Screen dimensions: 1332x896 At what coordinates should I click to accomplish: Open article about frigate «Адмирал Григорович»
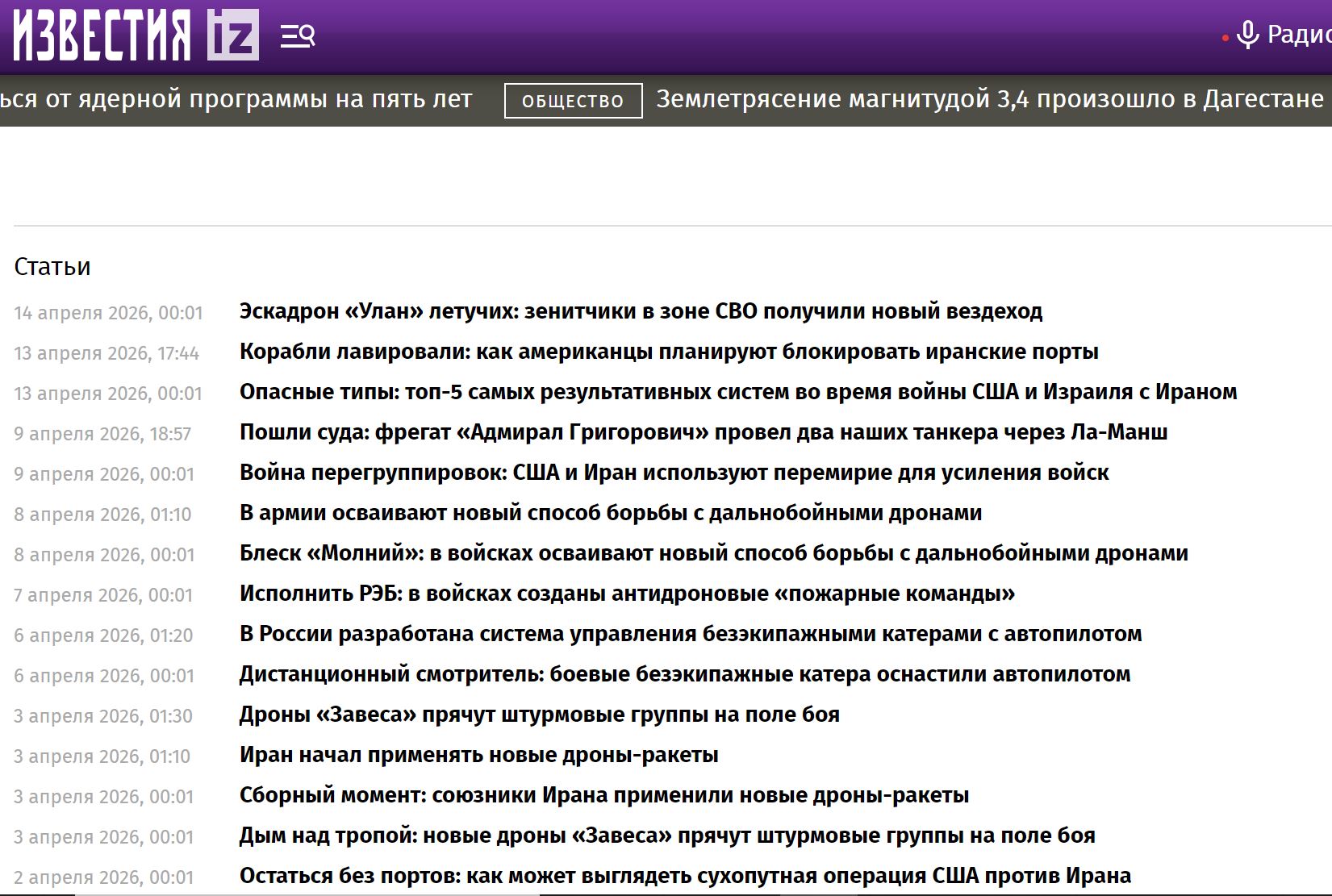(x=703, y=432)
